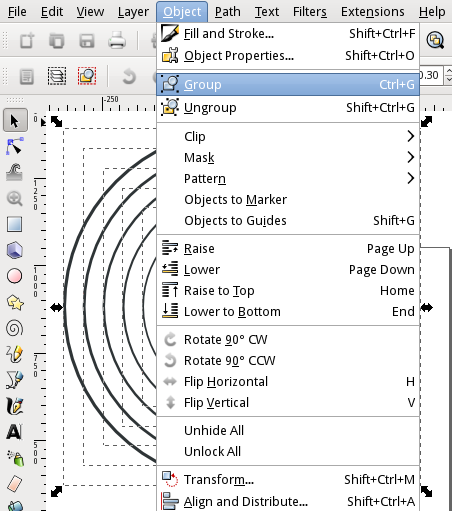Choose Unlock All

click(288, 451)
